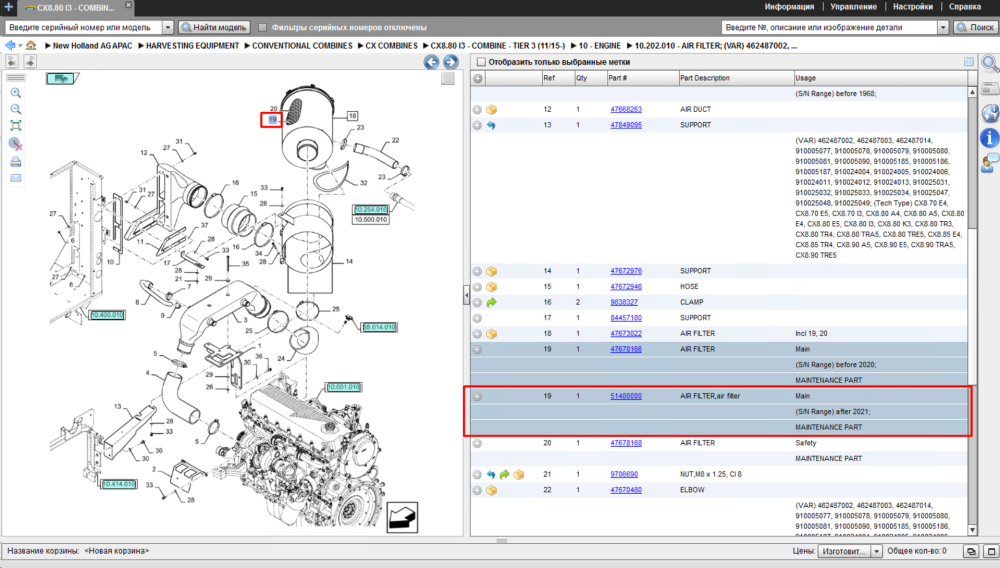Email the diagram via envelope icon
1000x568 pixels.
pyautogui.click(x=16, y=178)
